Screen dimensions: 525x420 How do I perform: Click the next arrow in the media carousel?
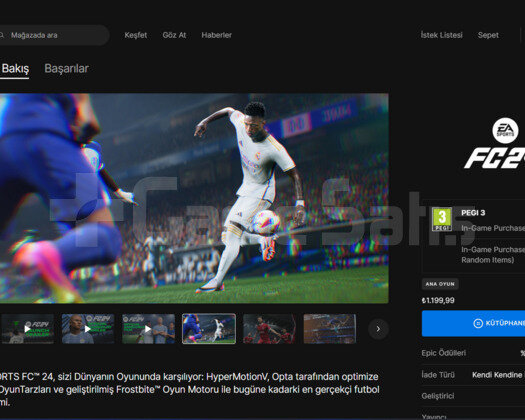(378, 329)
